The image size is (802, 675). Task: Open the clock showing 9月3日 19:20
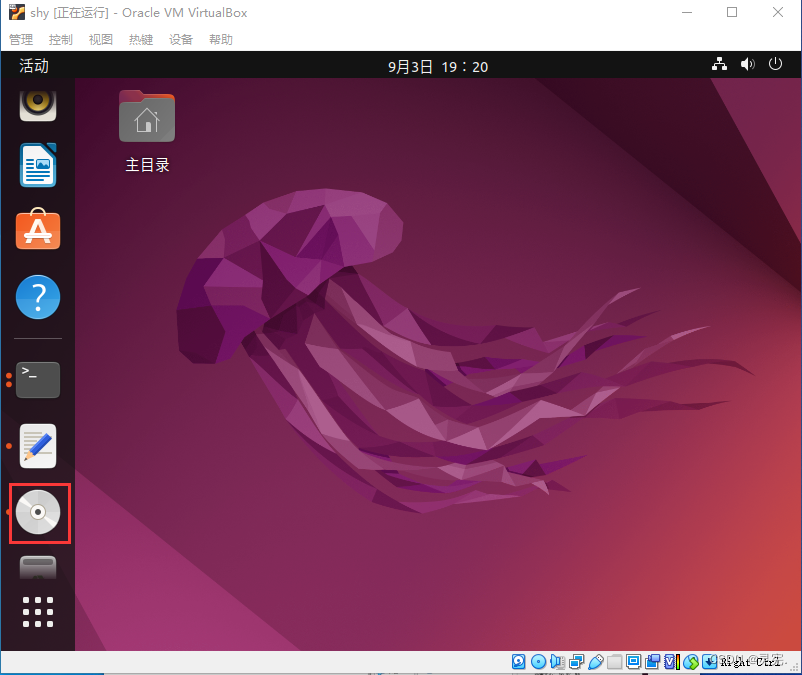pos(438,66)
